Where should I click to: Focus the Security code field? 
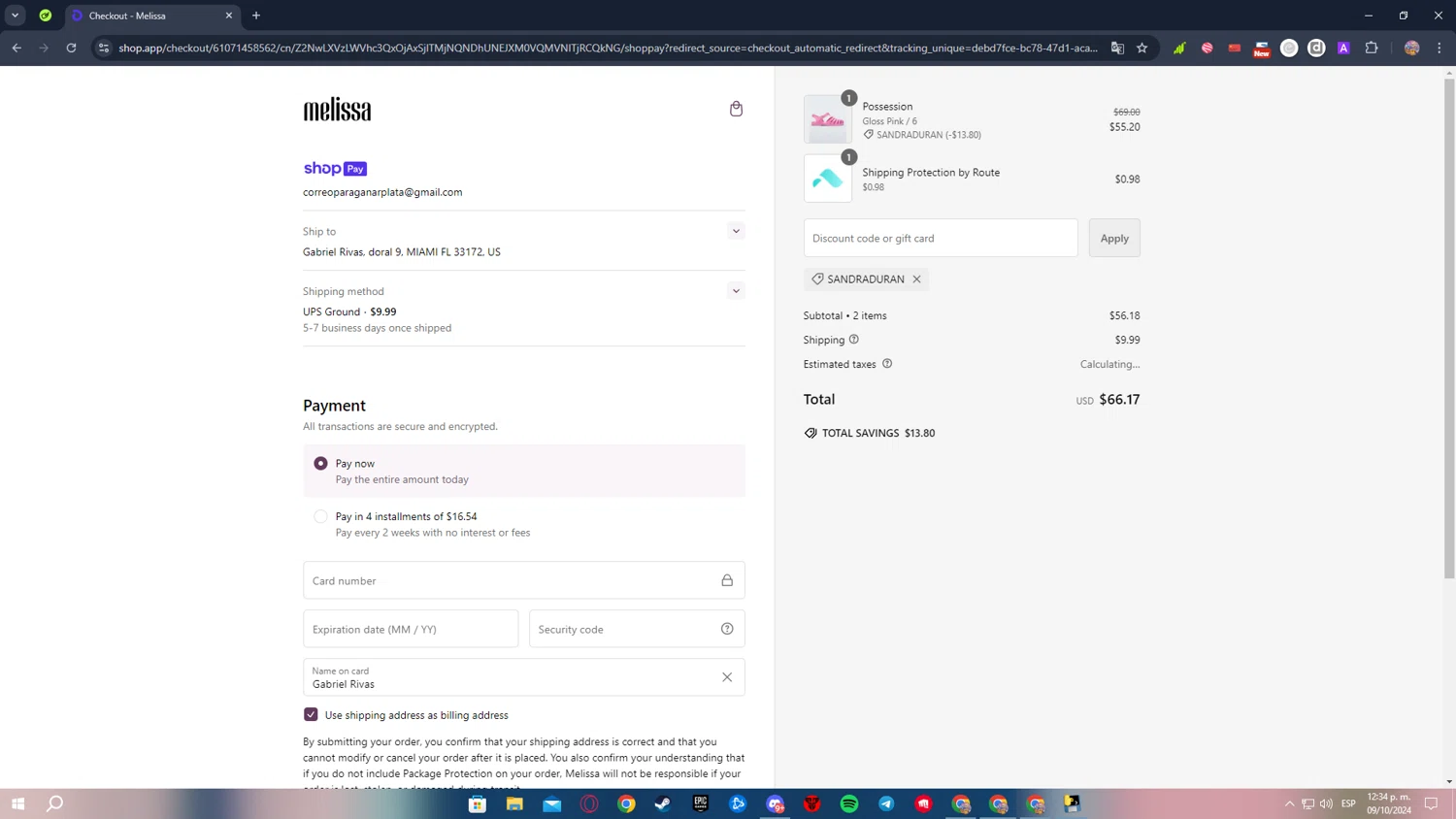point(637,629)
